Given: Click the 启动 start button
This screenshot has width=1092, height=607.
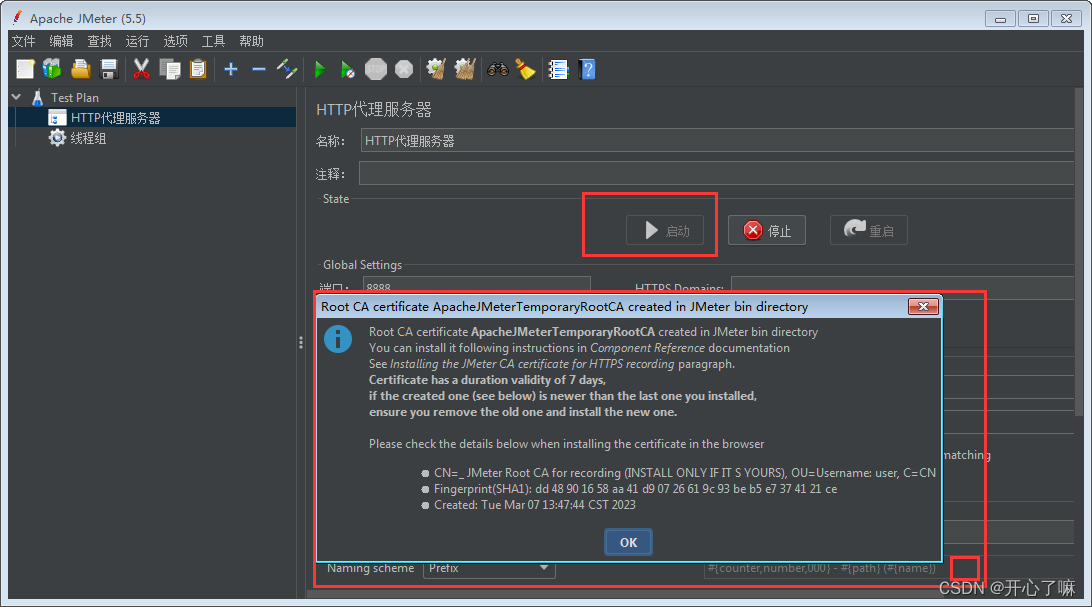Looking at the screenshot, I should click(664, 230).
